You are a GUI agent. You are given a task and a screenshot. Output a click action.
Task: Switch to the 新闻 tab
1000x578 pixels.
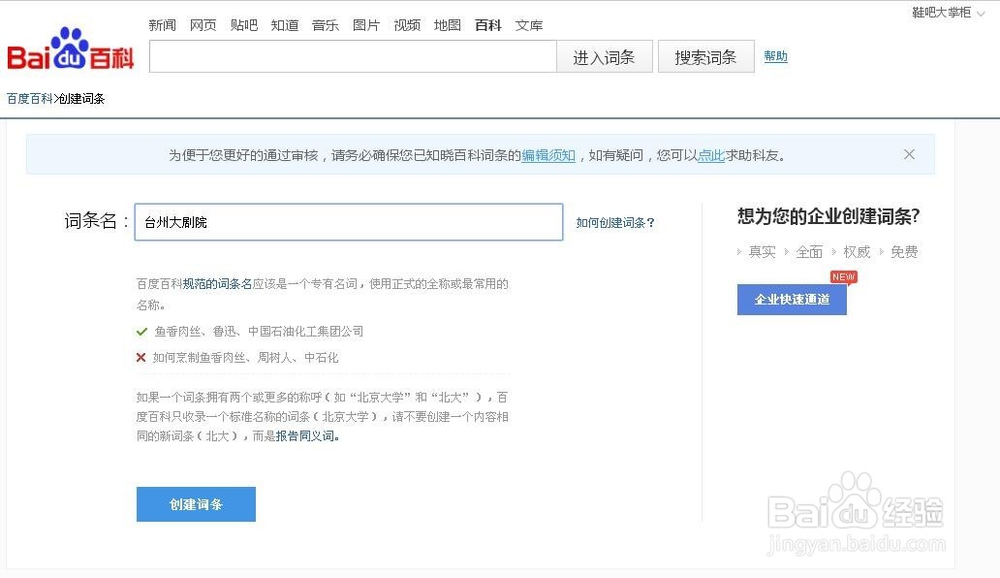[x=161, y=24]
